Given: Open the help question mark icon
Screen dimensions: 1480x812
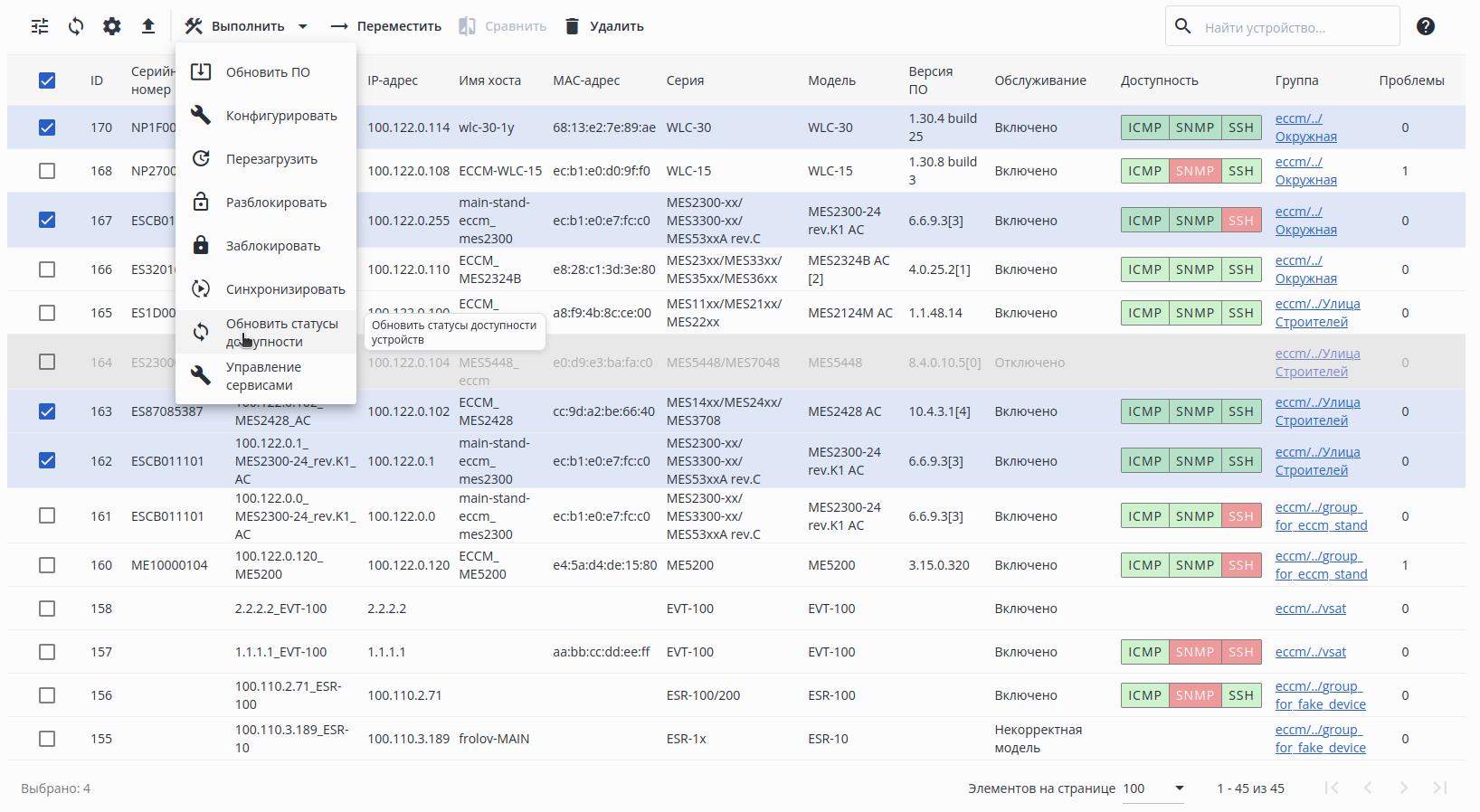Looking at the screenshot, I should (x=1426, y=26).
